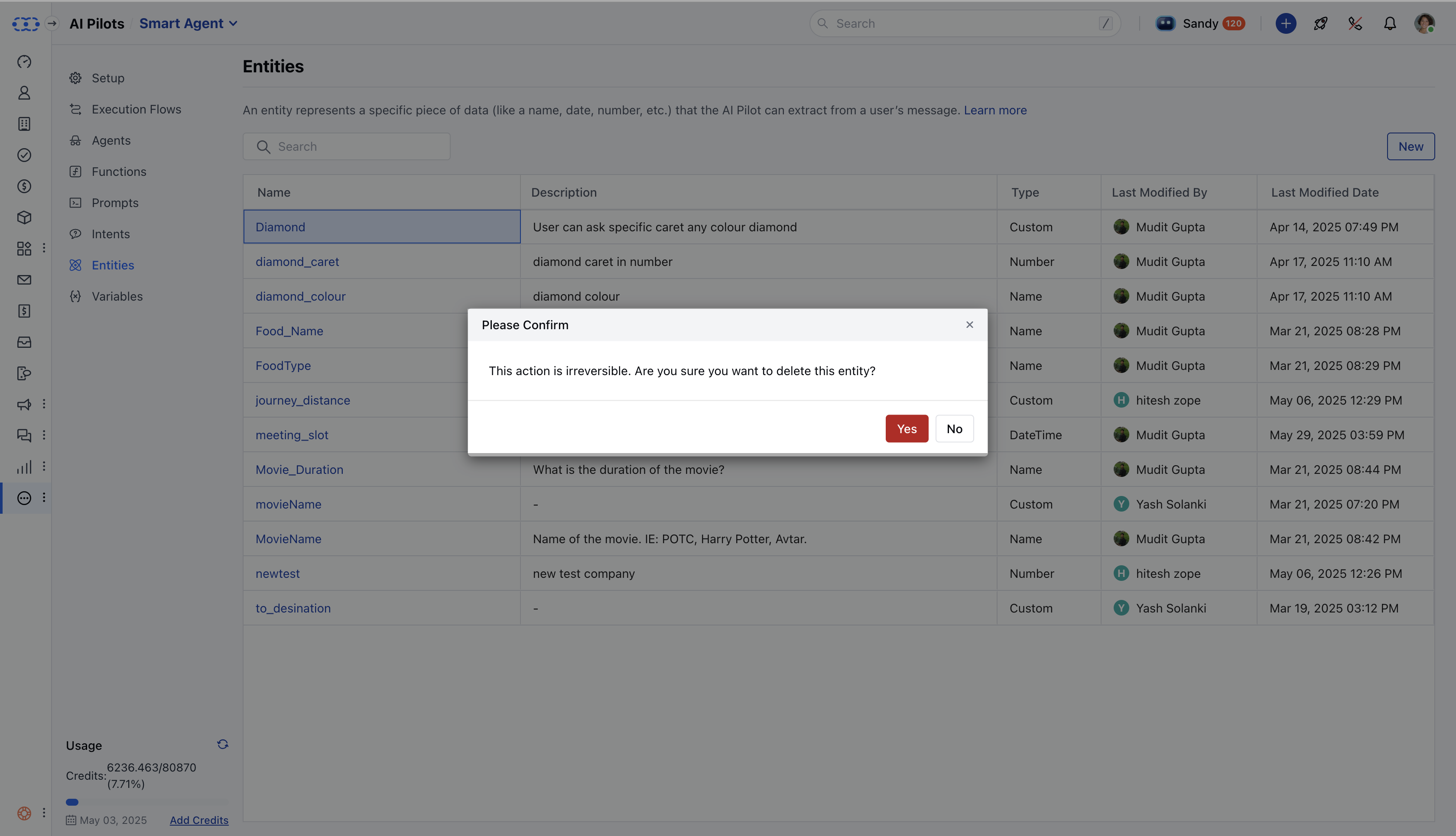Click the Usage credits progress bar

coord(147,802)
